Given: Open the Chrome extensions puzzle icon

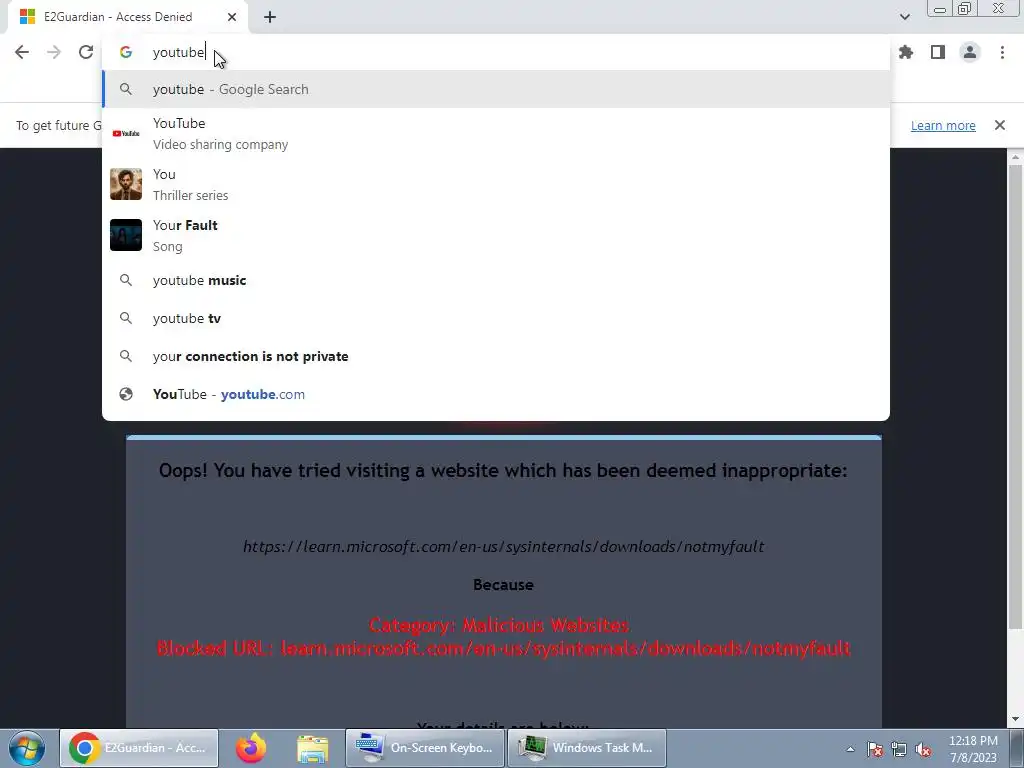Looking at the screenshot, I should (x=906, y=52).
